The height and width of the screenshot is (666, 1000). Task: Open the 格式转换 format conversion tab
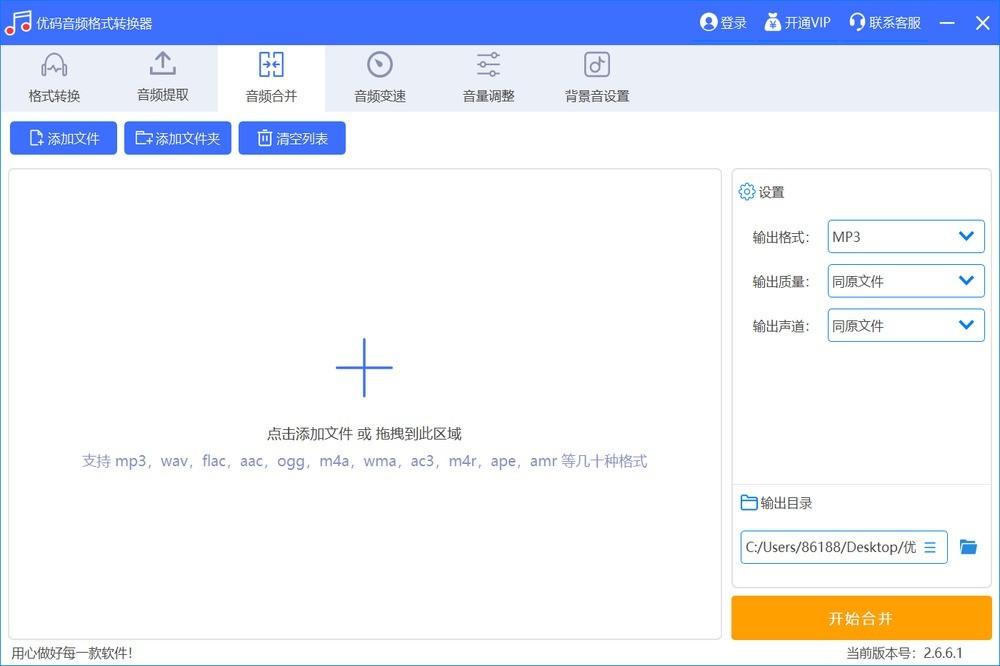[54, 78]
